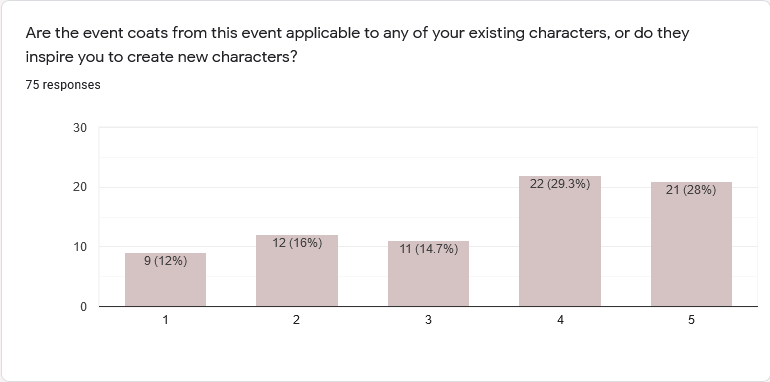770x382 pixels.
Task: Click the event coats question title
Action: tap(358, 45)
